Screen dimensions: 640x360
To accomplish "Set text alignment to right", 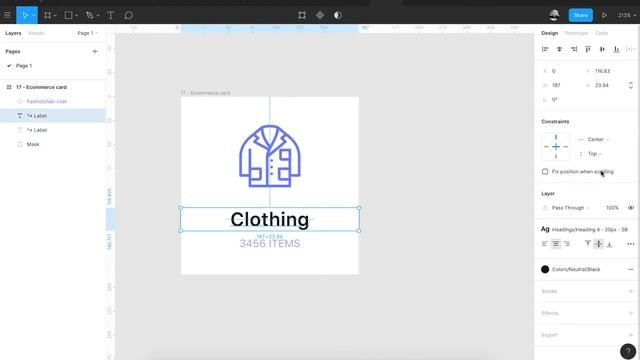I will point(567,244).
